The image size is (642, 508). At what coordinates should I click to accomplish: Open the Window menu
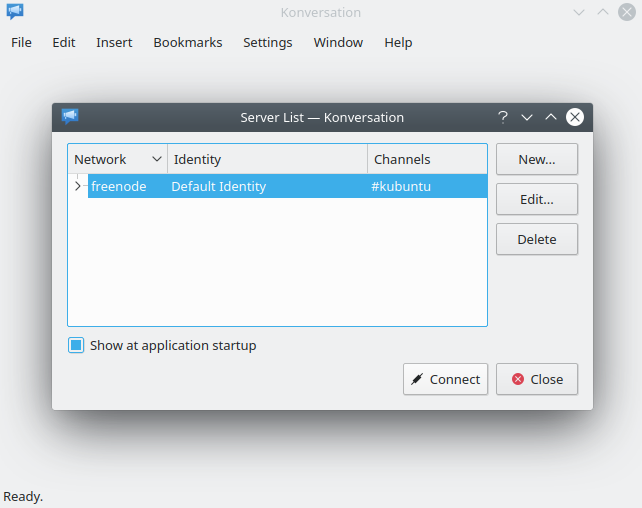(x=338, y=43)
